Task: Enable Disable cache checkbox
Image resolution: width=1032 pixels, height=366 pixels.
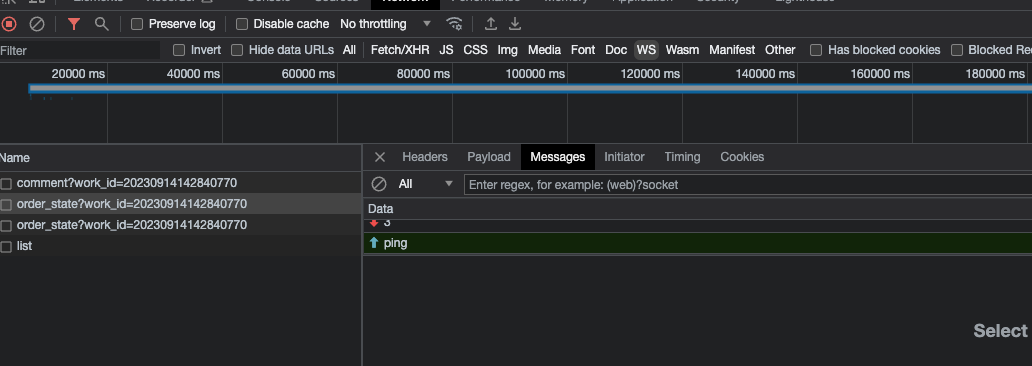Action: click(x=242, y=24)
